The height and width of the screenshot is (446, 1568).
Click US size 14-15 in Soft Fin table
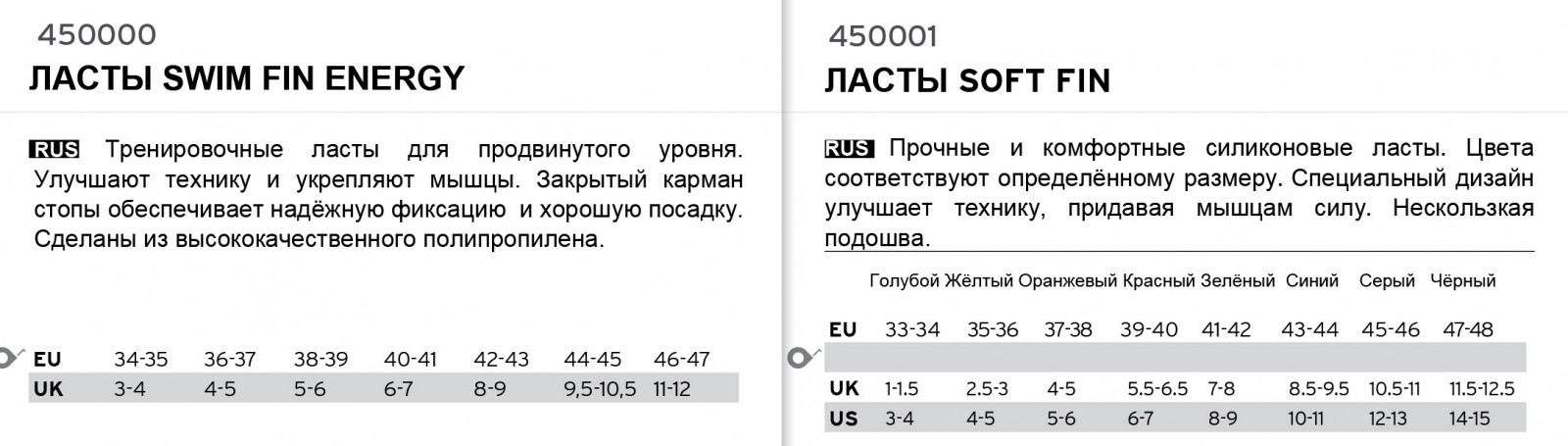tap(1469, 419)
